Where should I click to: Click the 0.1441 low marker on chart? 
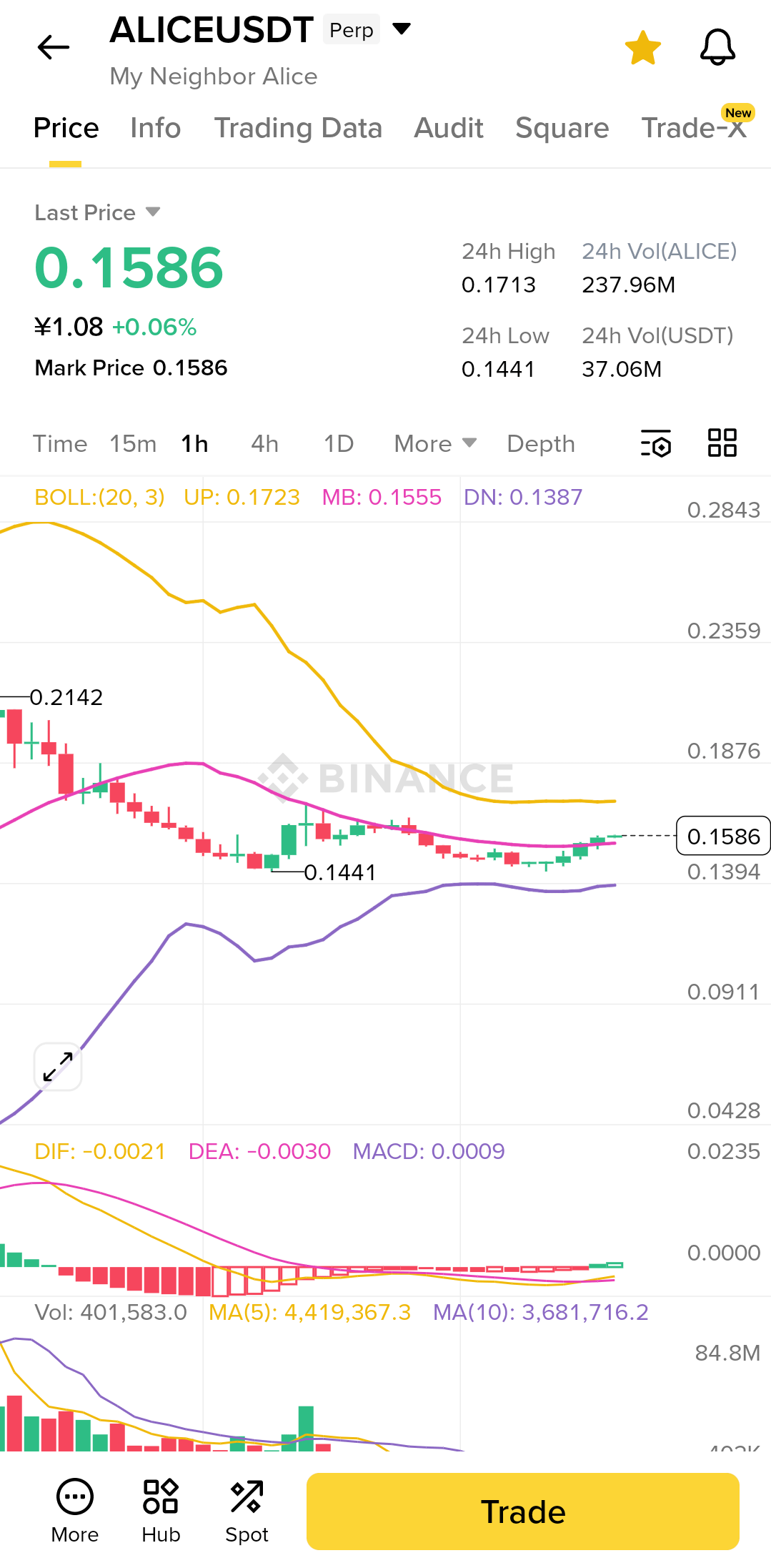[340, 873]
